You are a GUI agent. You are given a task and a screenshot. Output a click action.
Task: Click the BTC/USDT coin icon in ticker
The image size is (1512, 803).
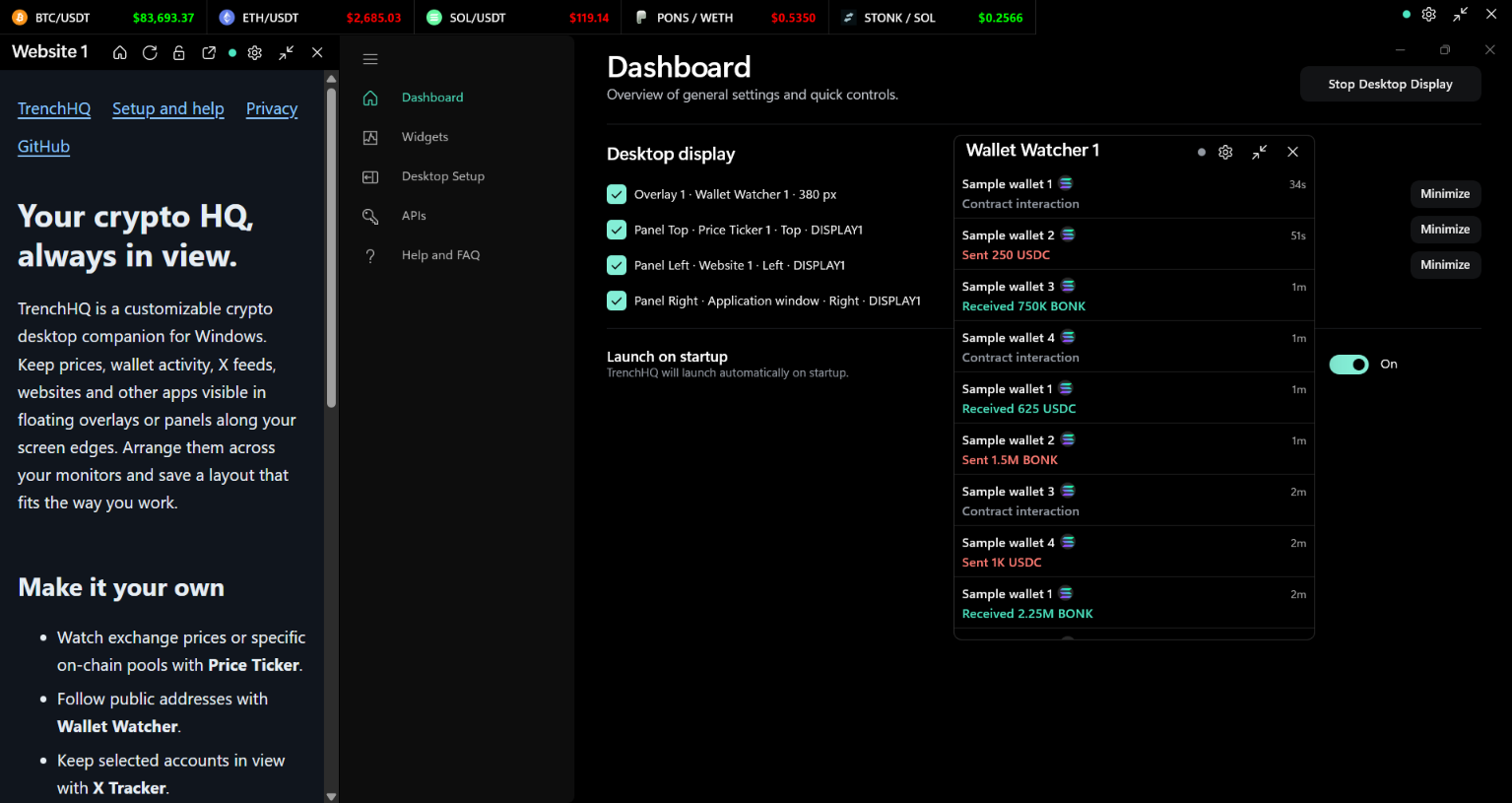coord(20,18)
